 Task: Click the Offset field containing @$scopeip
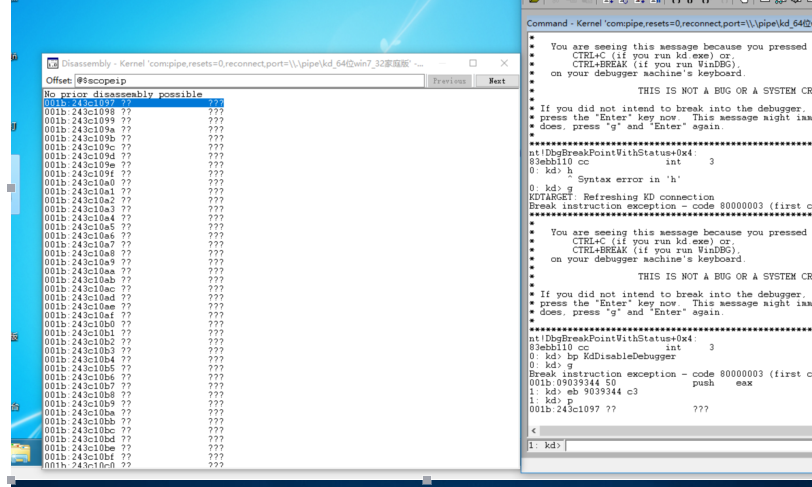[x=250, y=81]
